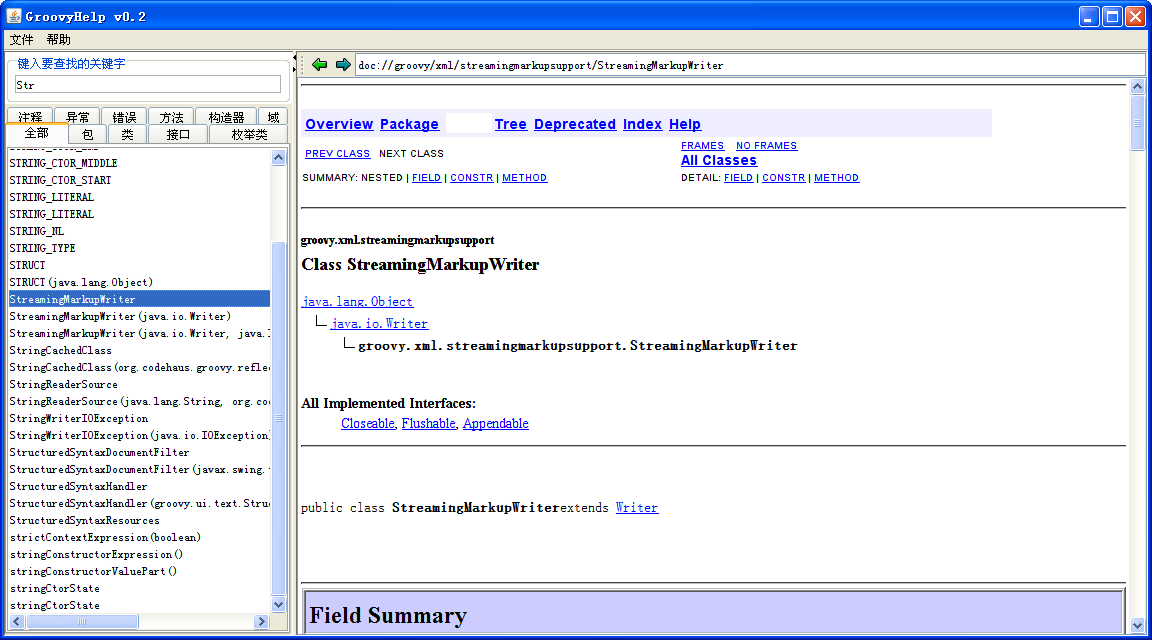
Task: Open the Index link
Action: point(642,124)
